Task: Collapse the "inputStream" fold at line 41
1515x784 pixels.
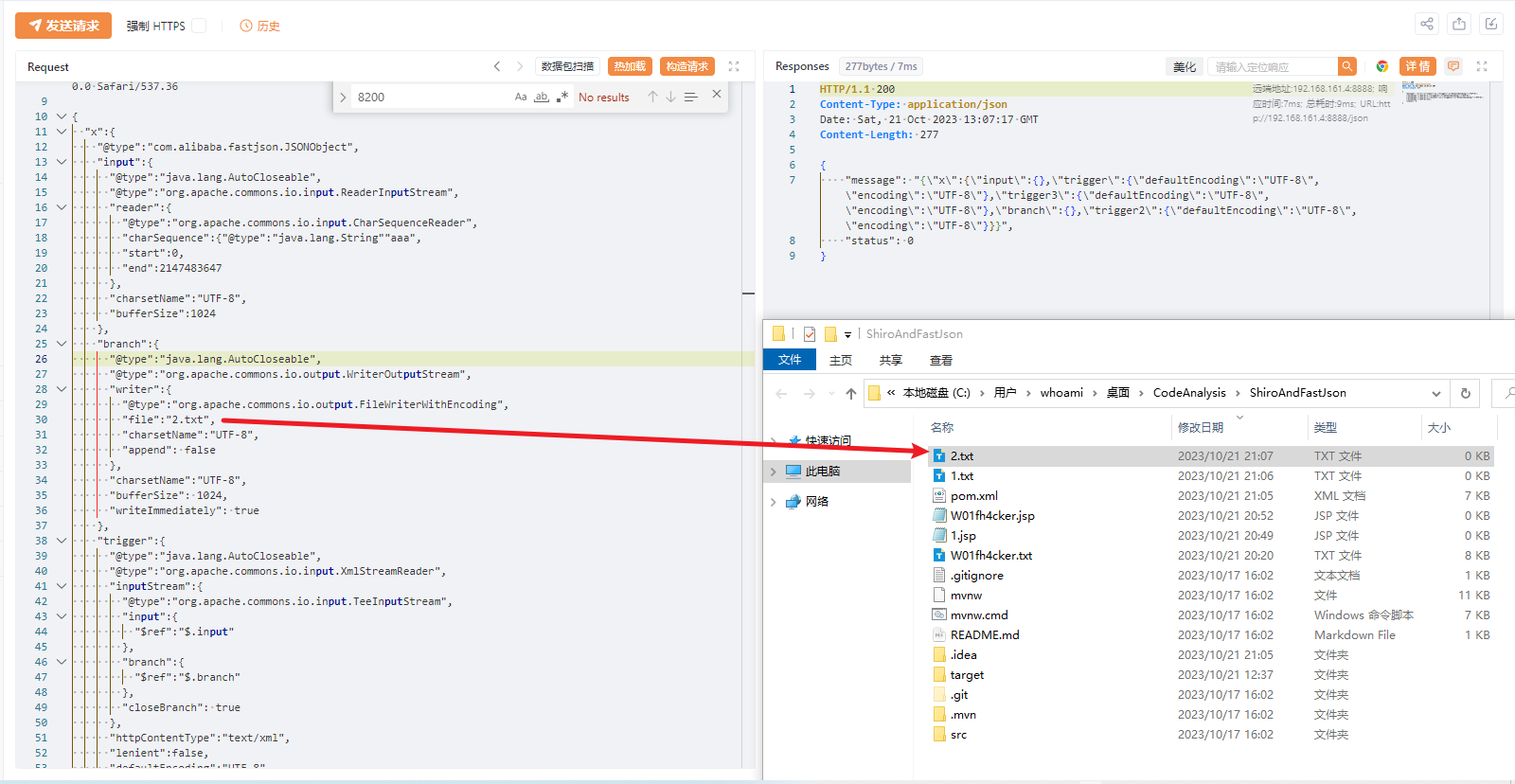Action: click(62, 586)
